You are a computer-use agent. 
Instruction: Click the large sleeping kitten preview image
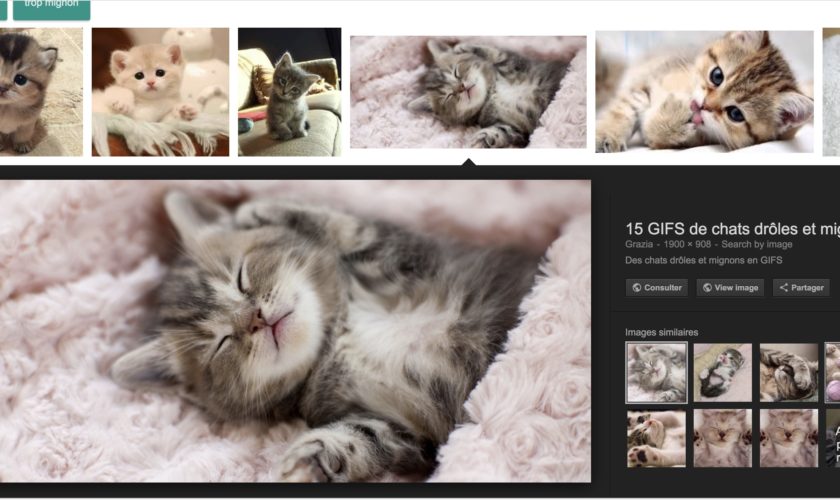(295, 331)
